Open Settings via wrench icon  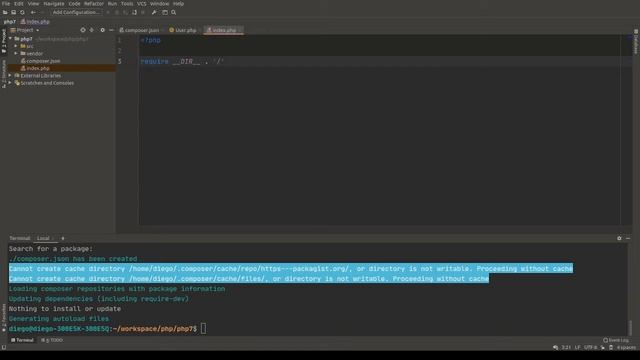pos(154,13)
